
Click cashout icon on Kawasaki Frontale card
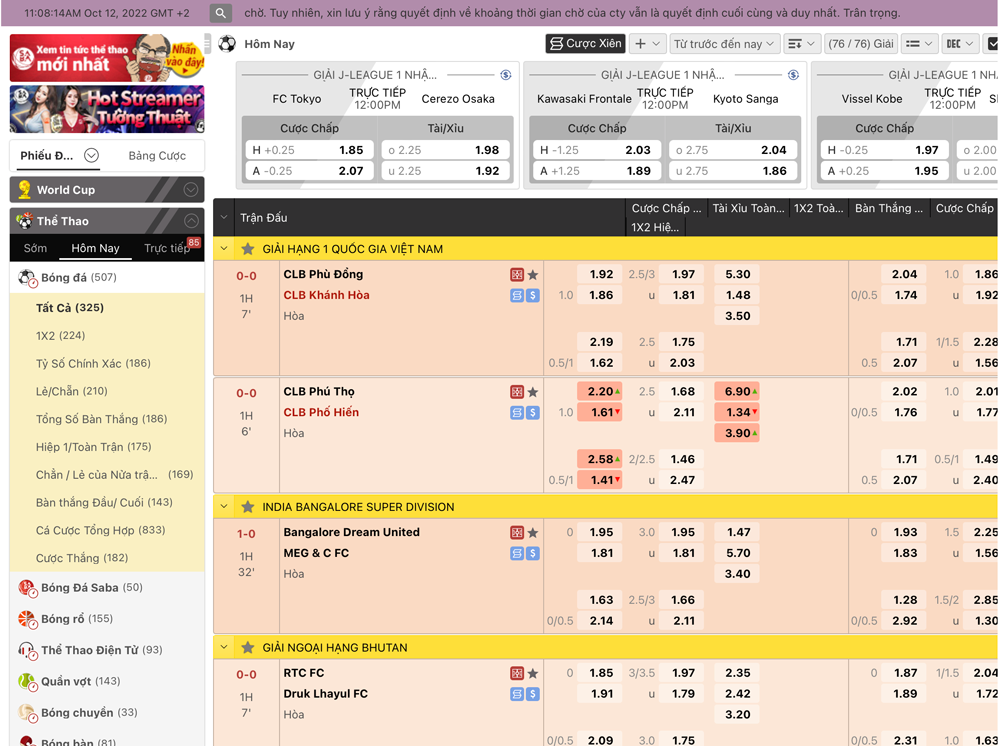pos(793,75)
